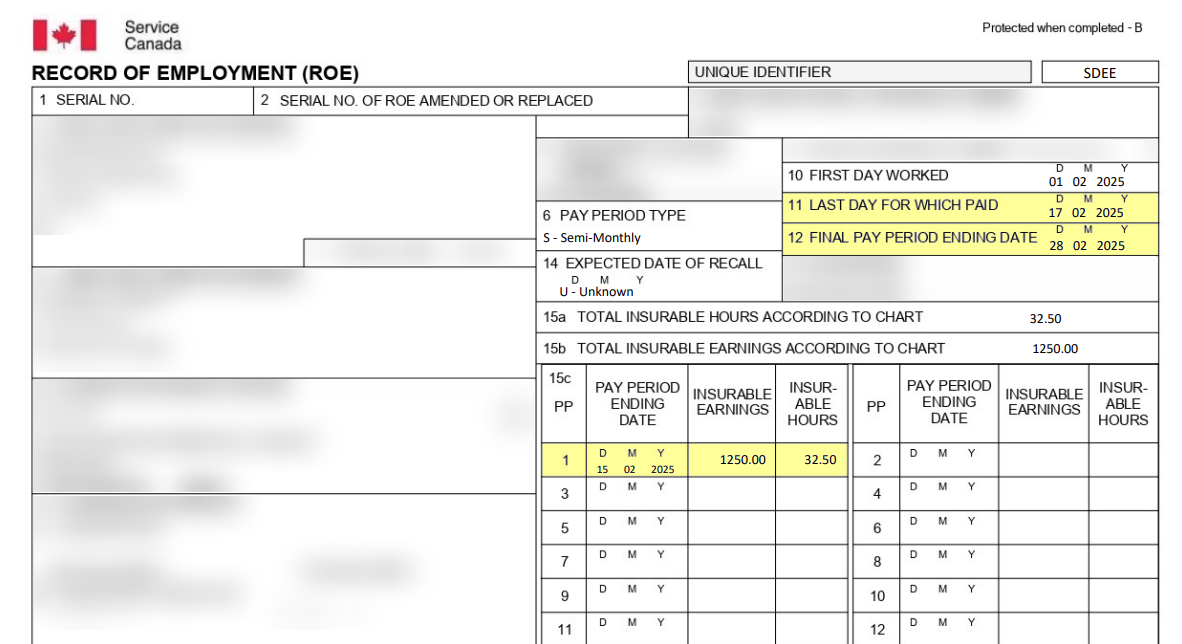Click the SDEE box

1099,73
